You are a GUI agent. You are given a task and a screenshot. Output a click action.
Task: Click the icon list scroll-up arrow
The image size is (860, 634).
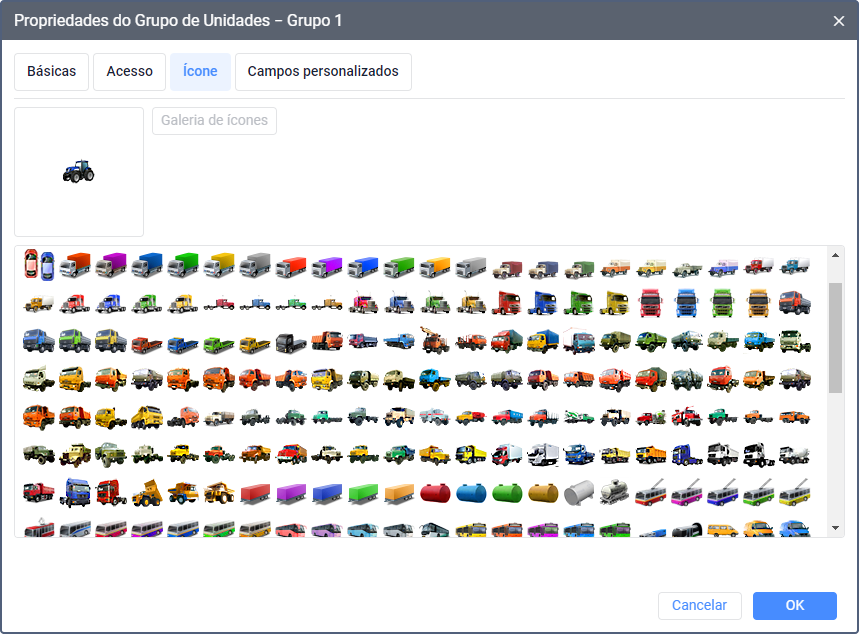[x=835, y=255]
